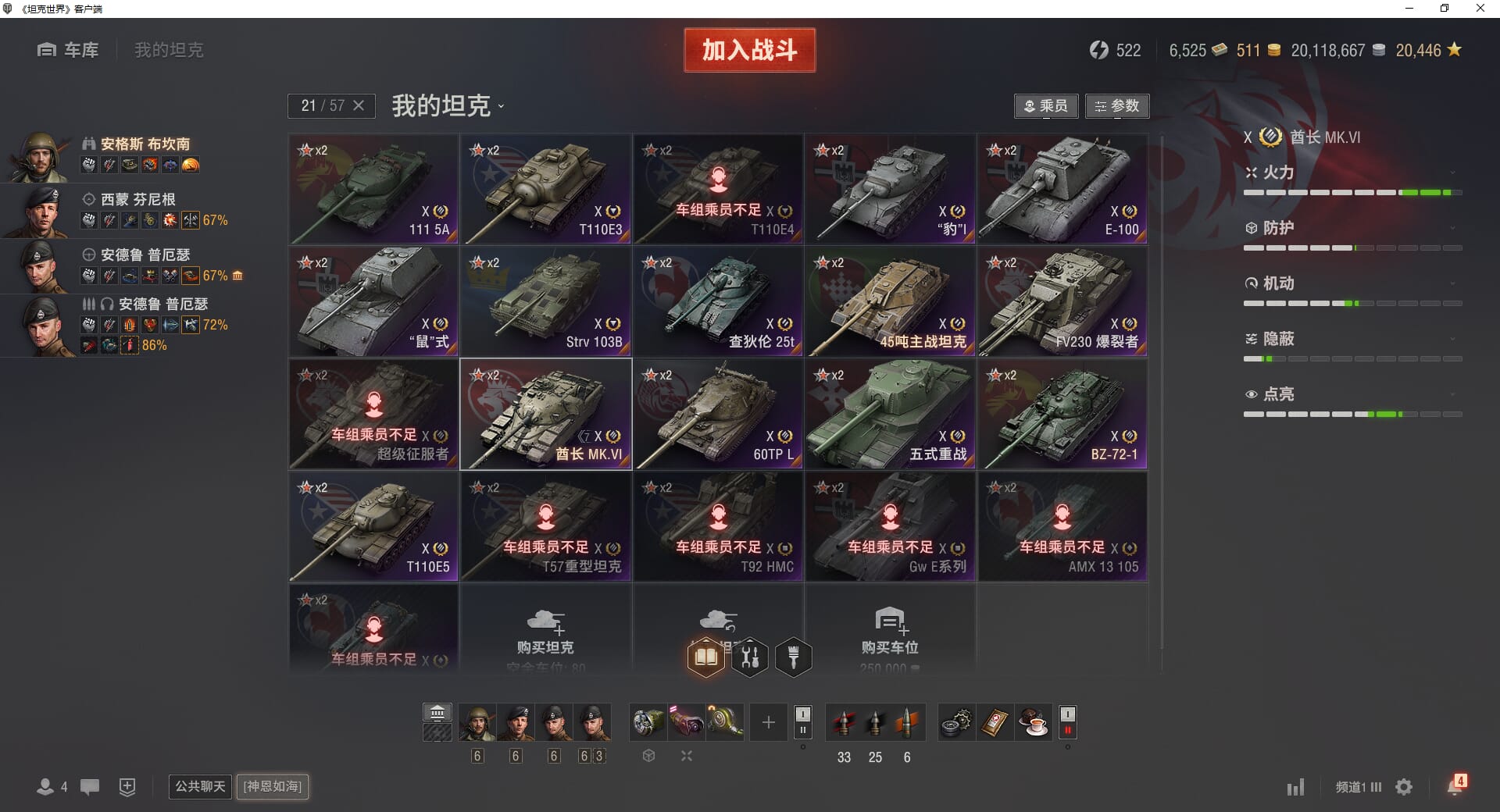
Task: Open the paintbrush customization hexagon icon
Action: point(794,657)
